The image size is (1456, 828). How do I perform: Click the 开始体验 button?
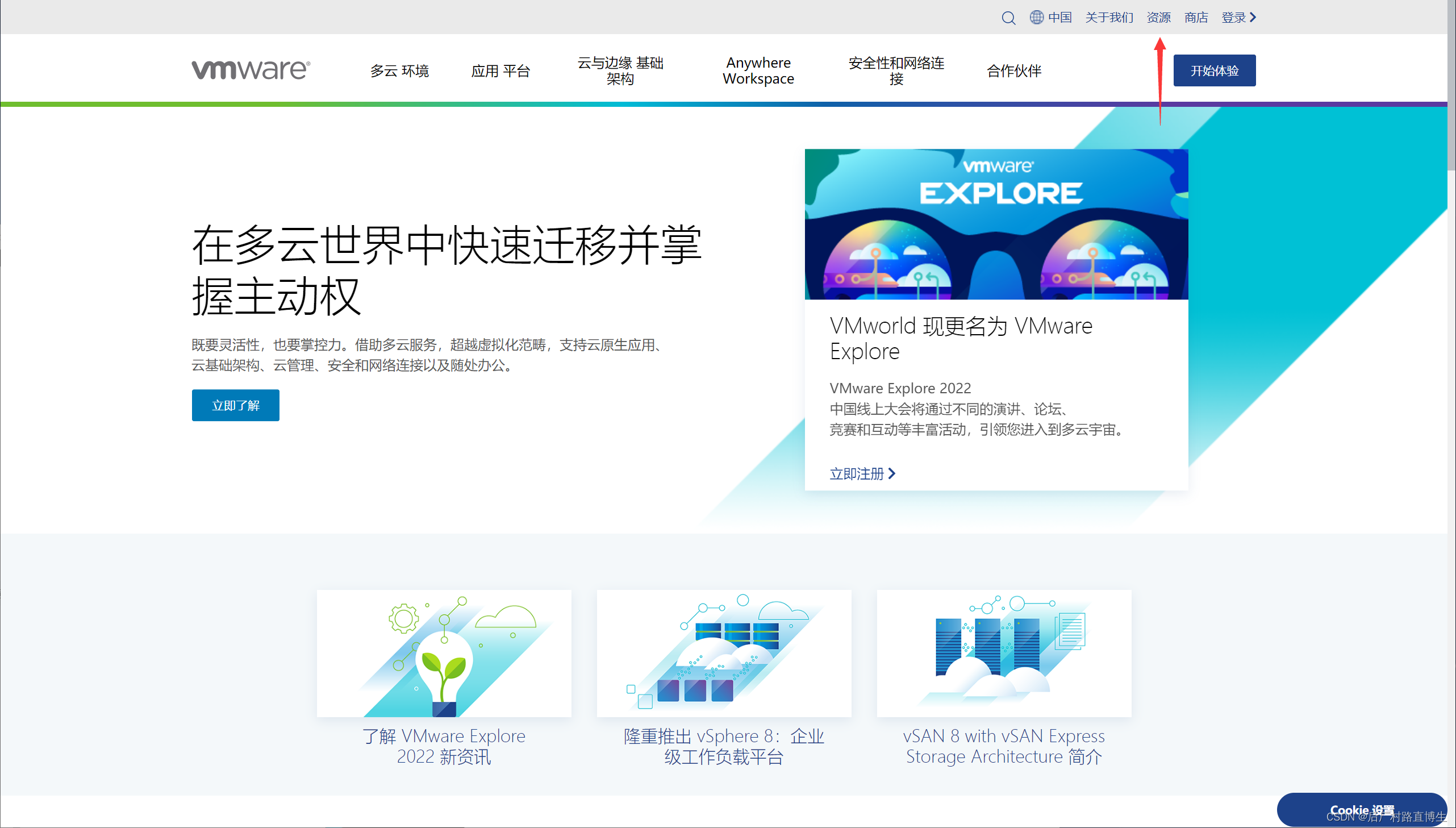point(1214,70)
